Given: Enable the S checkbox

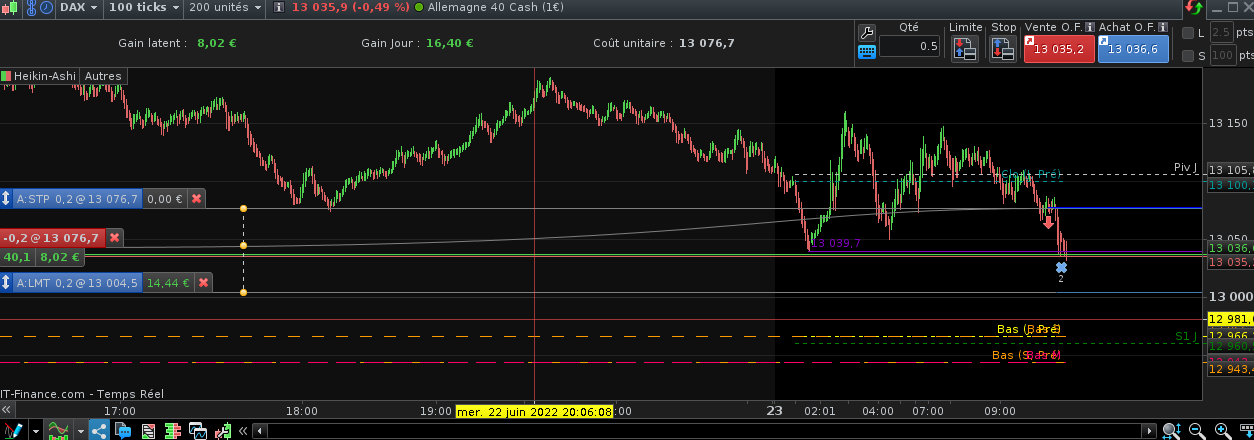Looking at the screenshot, I should click(1188, 56).
